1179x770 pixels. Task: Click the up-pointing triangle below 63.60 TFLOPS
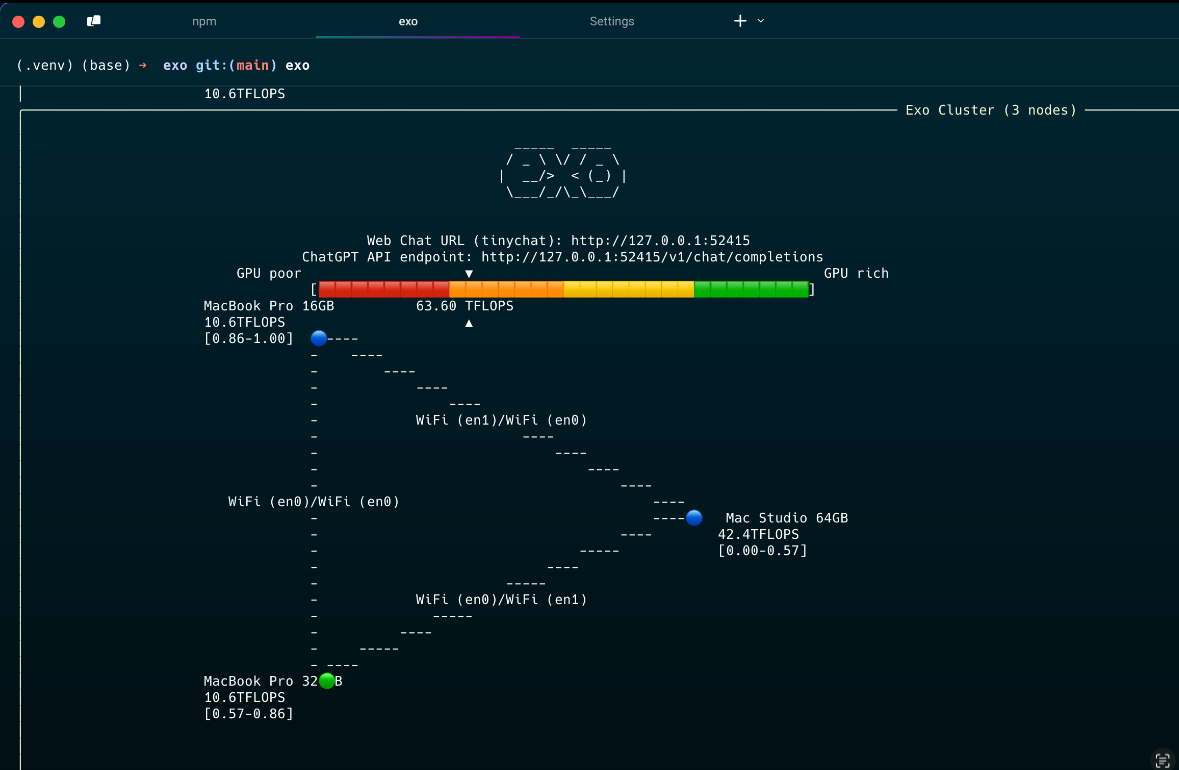pos(469,323)
